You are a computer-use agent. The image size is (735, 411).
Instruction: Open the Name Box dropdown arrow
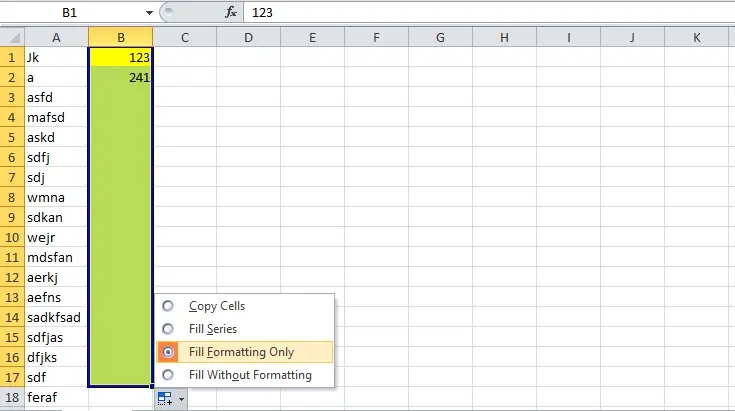[149, 13]
